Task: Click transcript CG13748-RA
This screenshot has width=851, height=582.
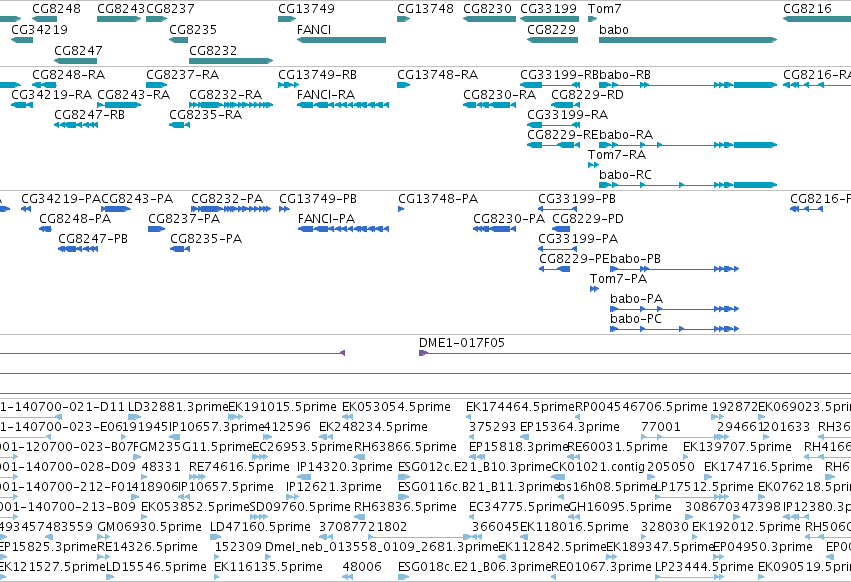Action: point(403,85)
